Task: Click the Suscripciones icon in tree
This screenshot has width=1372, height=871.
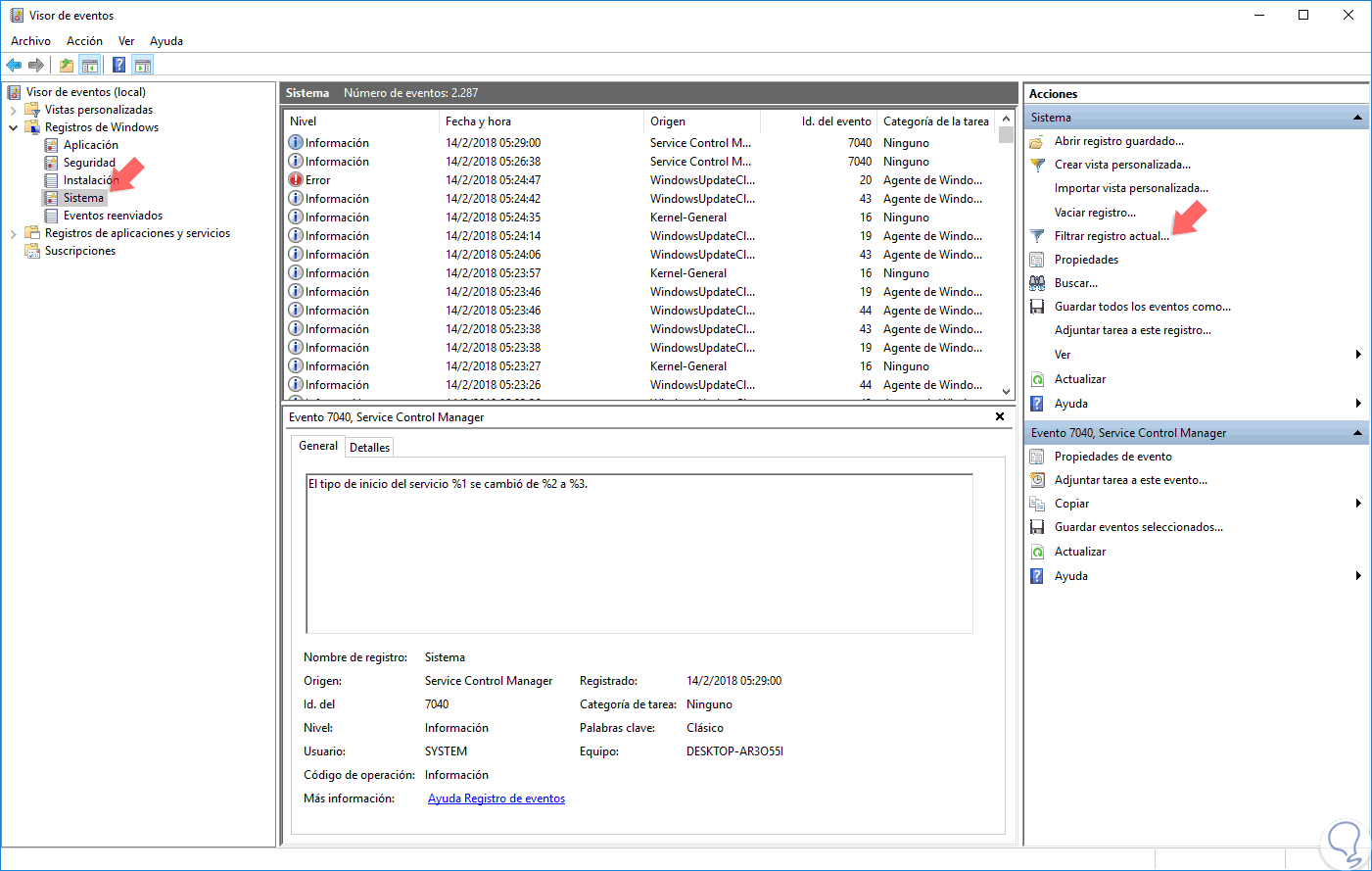Action: [x=32, y=251]
